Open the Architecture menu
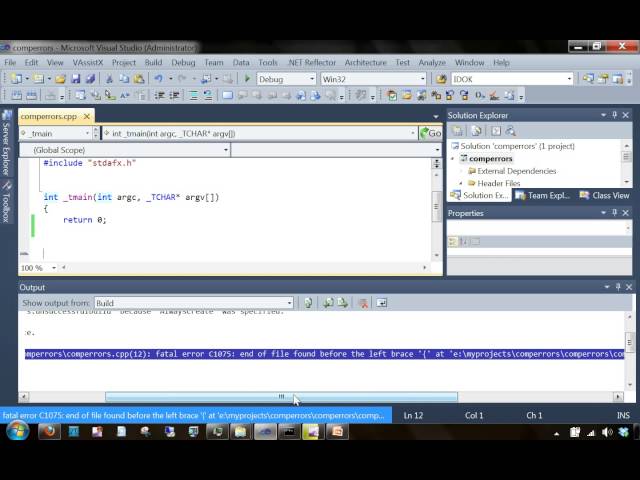 (365, 62)
